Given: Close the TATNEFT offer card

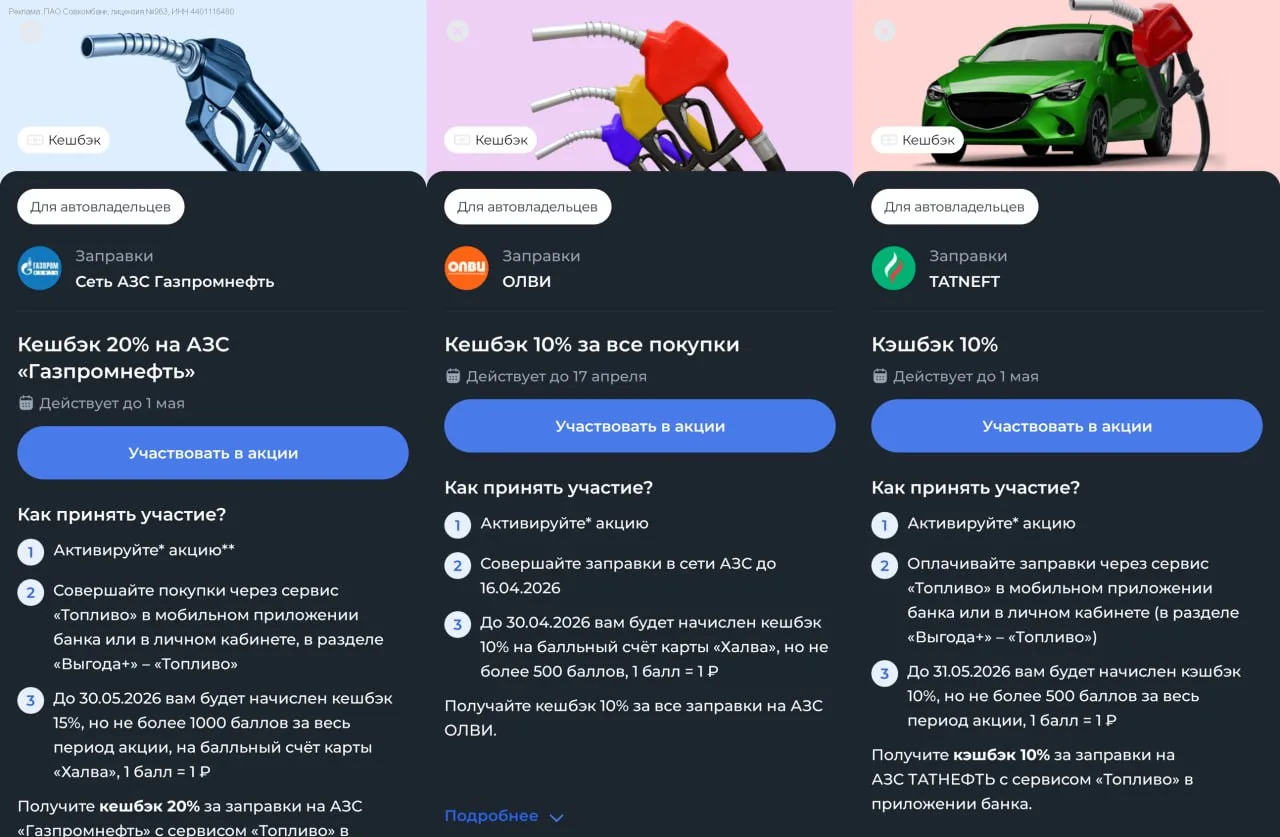Looking at the screenshot, I should tap(885, 31).
